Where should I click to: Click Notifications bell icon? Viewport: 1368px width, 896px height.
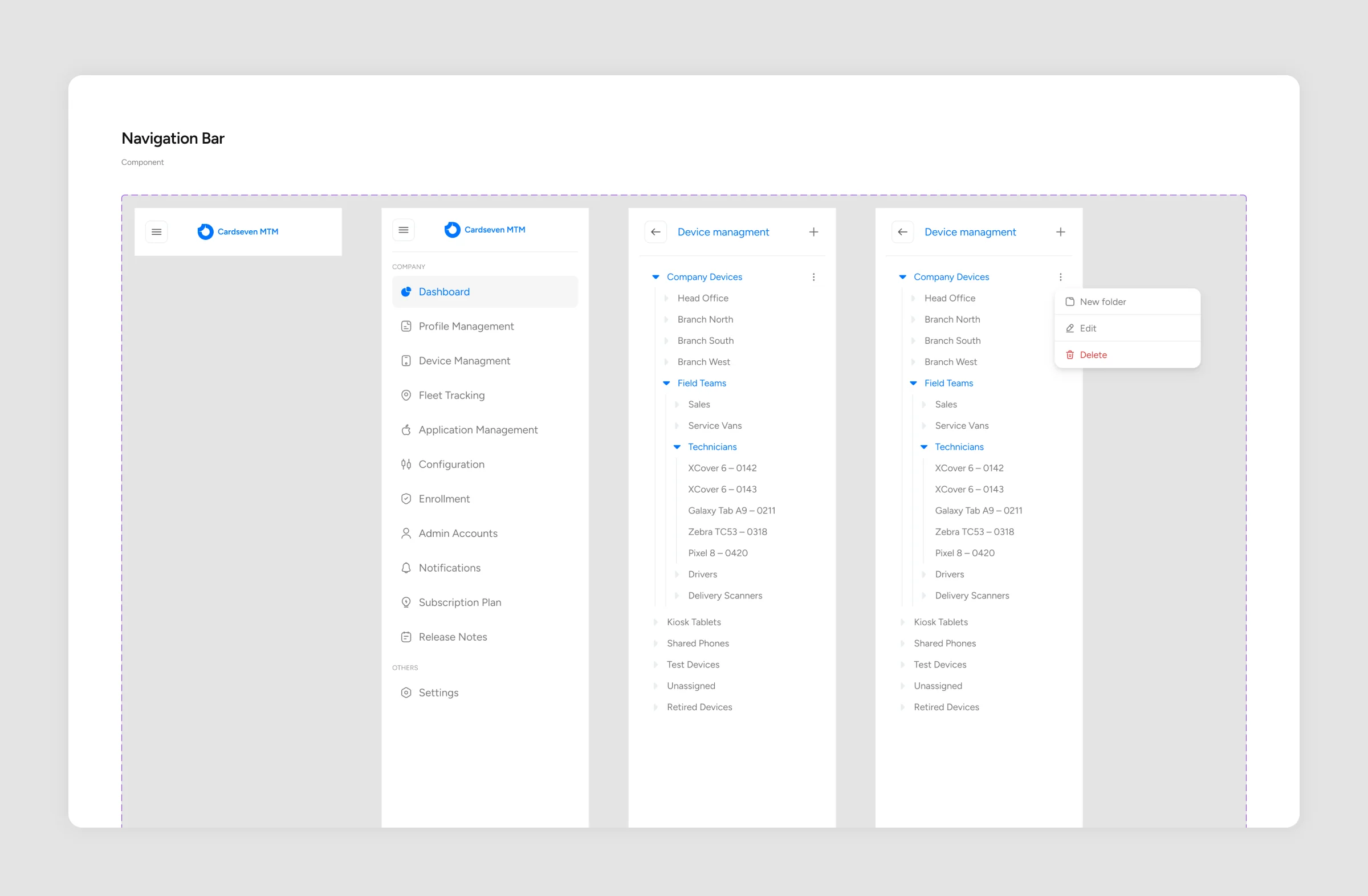[x=406, y=567]
